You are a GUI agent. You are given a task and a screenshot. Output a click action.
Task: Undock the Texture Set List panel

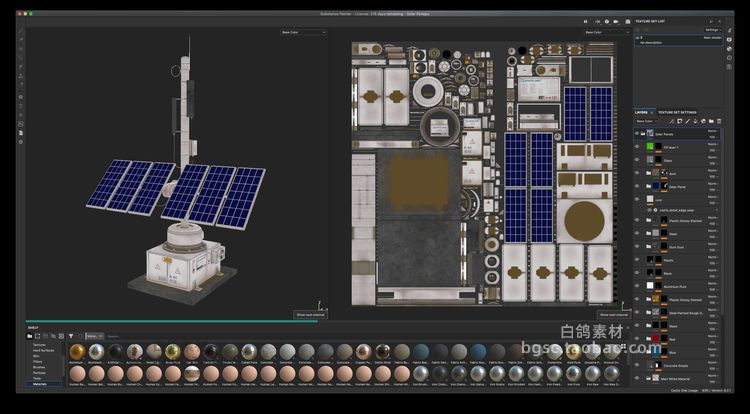(x=711, y=21)
